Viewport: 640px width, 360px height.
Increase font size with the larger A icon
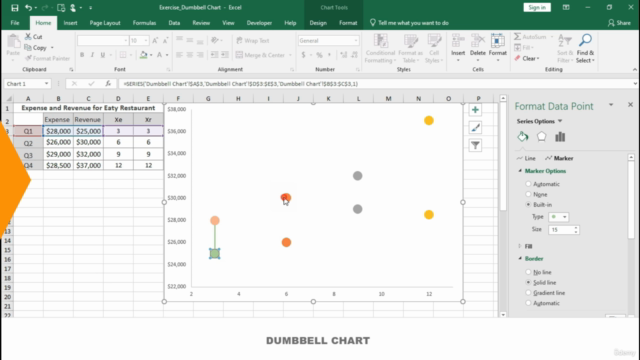pyautogui.click(x=155, y=40)
